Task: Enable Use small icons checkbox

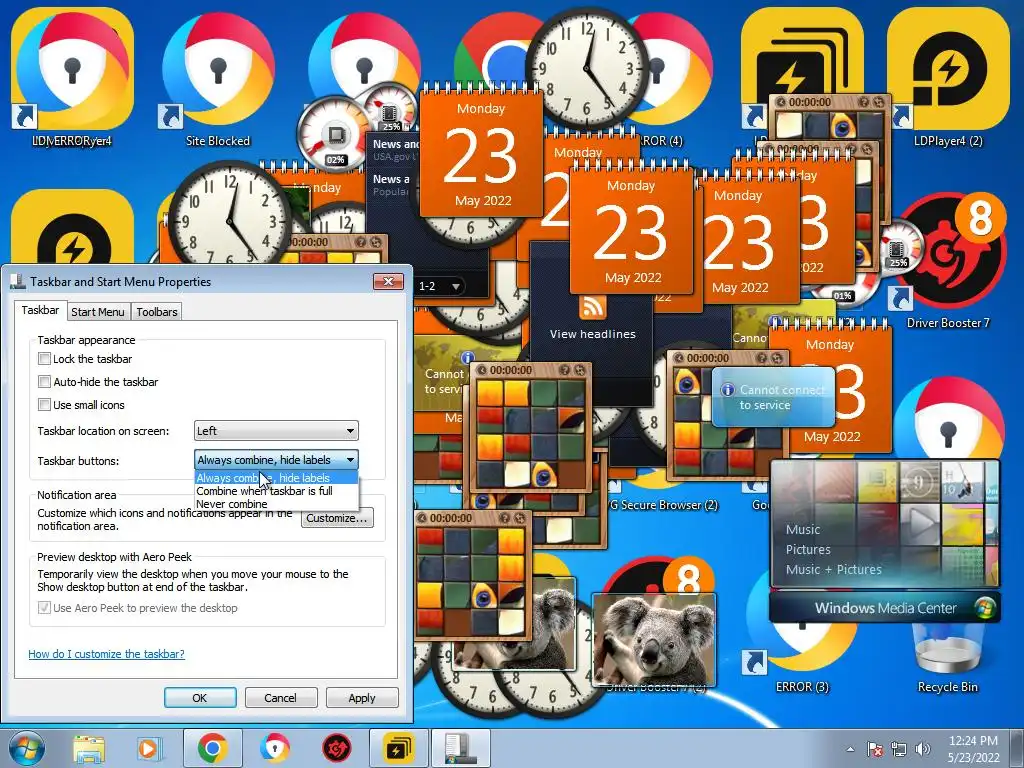Action: click(x=44, y=404)
